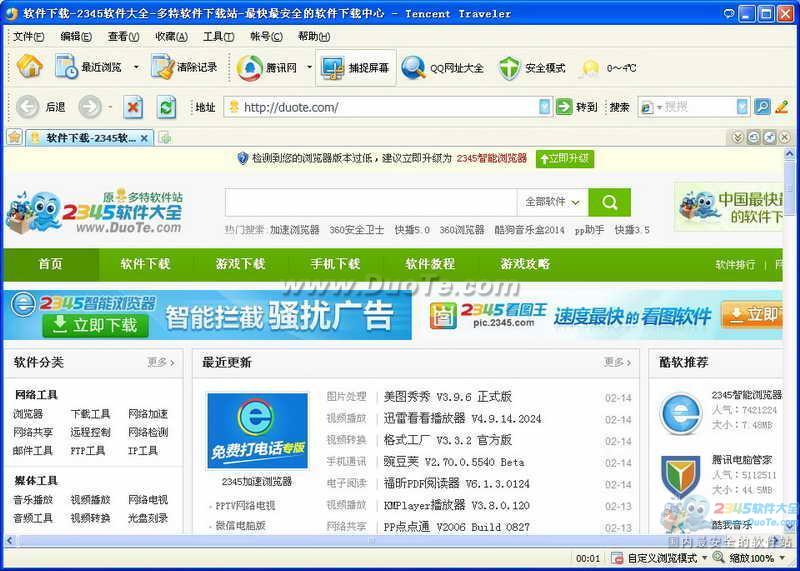
Task: Open the Tencent site icon
Action: point(249,67)
